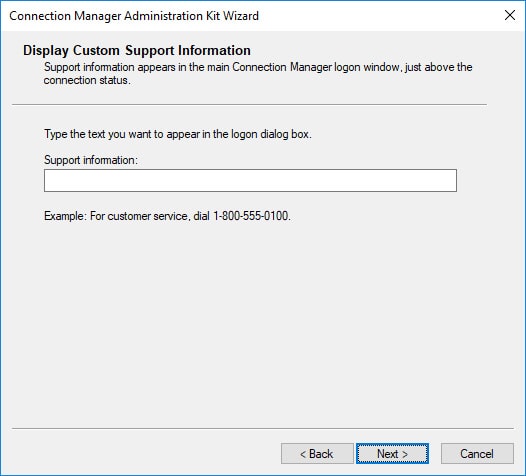Click the 1-800-555-0100 example phone number

[252, 216]
